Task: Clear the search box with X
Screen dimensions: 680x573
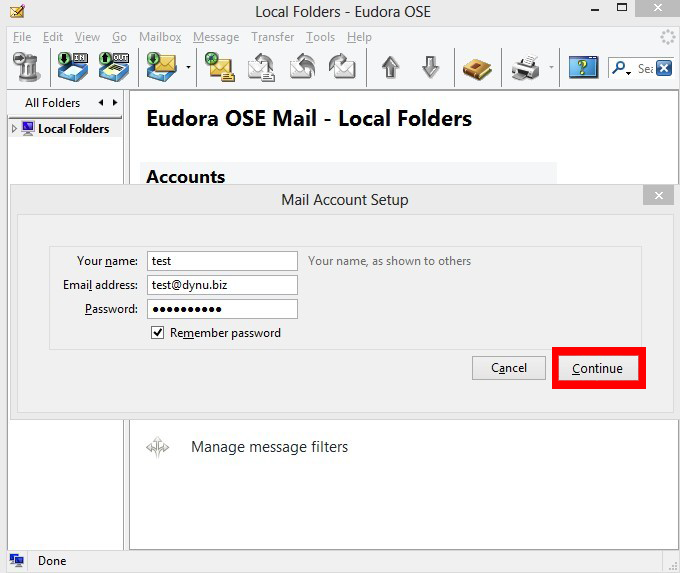Action: 664,68
